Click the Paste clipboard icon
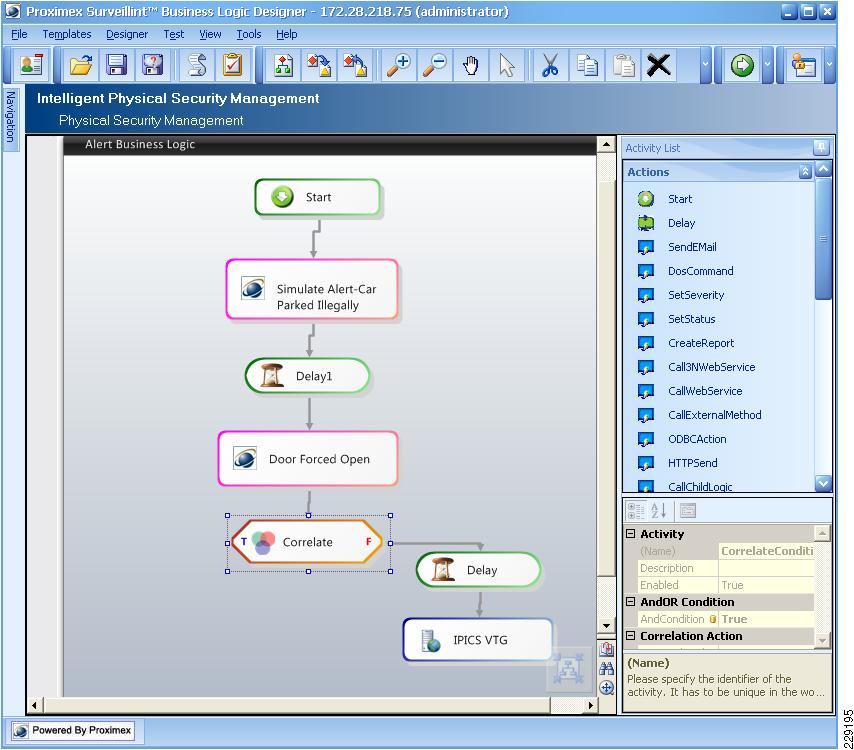Screen dimensions: 854x750 tap(623, 65)
